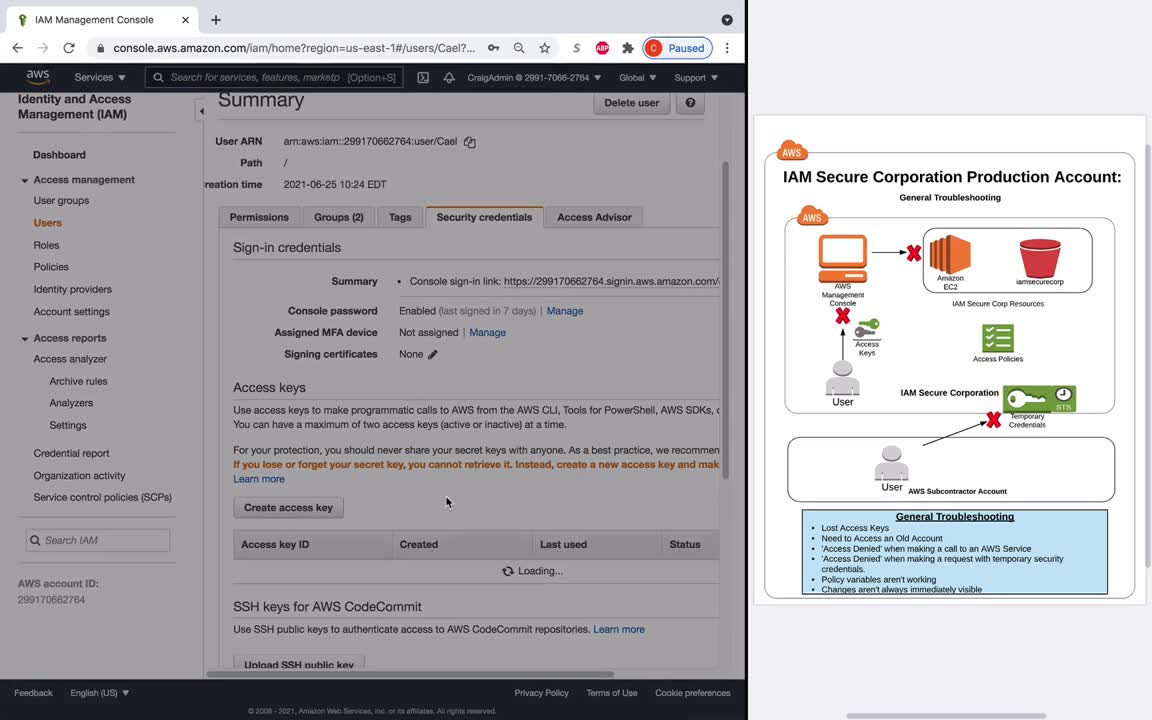The image size is (1152, 720).
Task: Click Manage next to Assigned MFA device
Action: pos(487,332)
